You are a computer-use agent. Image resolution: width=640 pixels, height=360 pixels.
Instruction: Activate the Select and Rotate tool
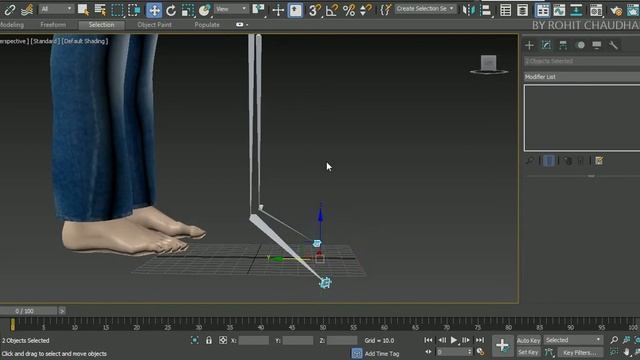click(x=171, y=10)
